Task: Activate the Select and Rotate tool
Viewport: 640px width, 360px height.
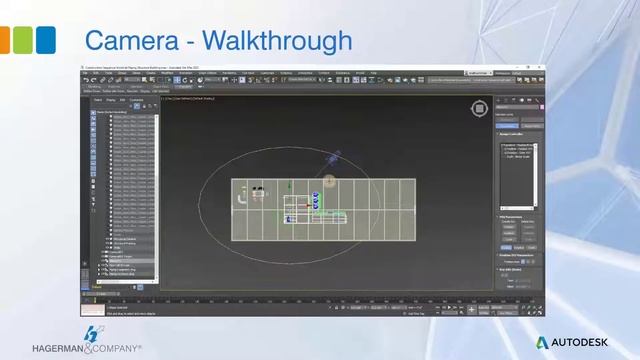Action: click(184, 80)
